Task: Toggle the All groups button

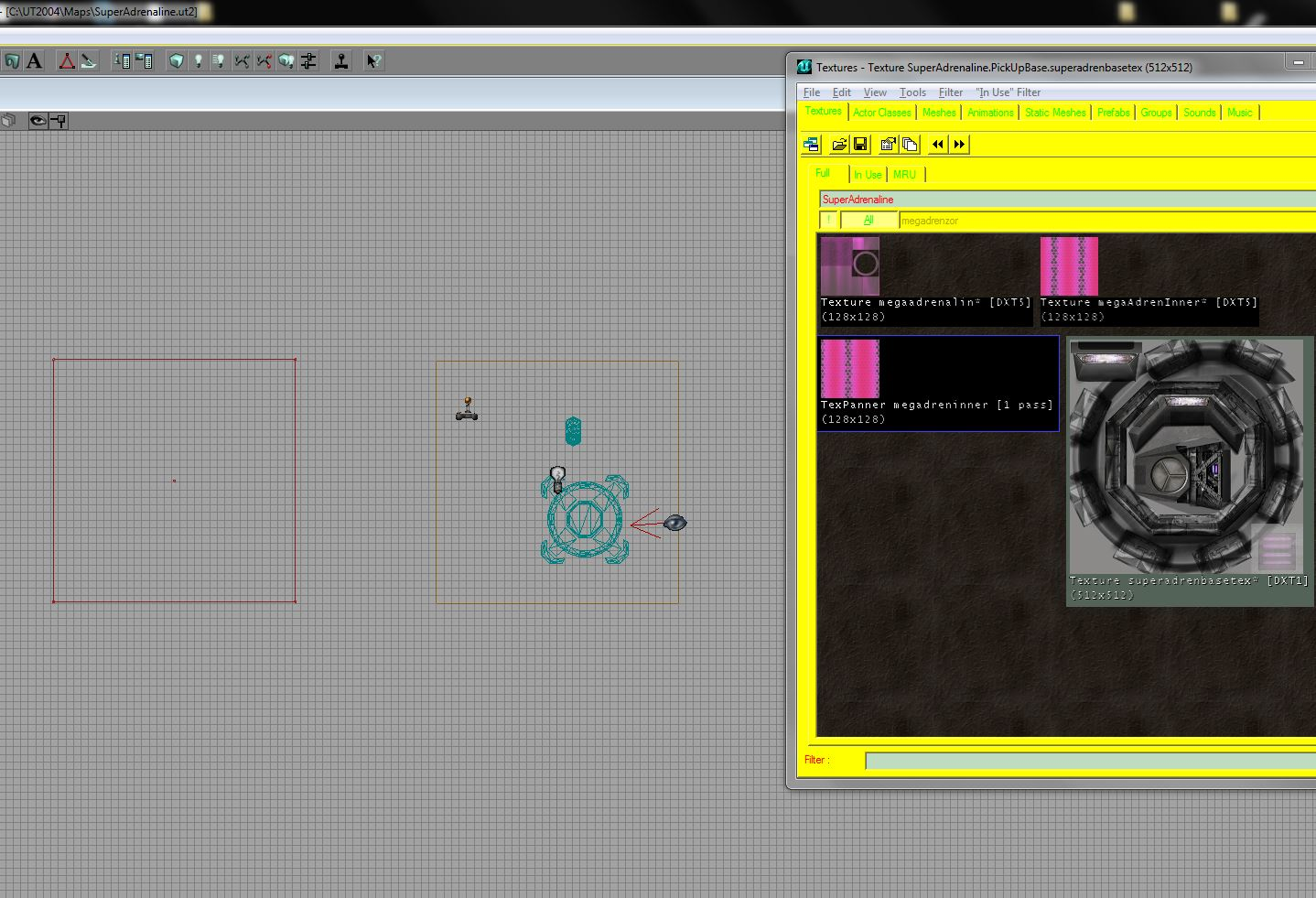Action: [x=868, y=220]
